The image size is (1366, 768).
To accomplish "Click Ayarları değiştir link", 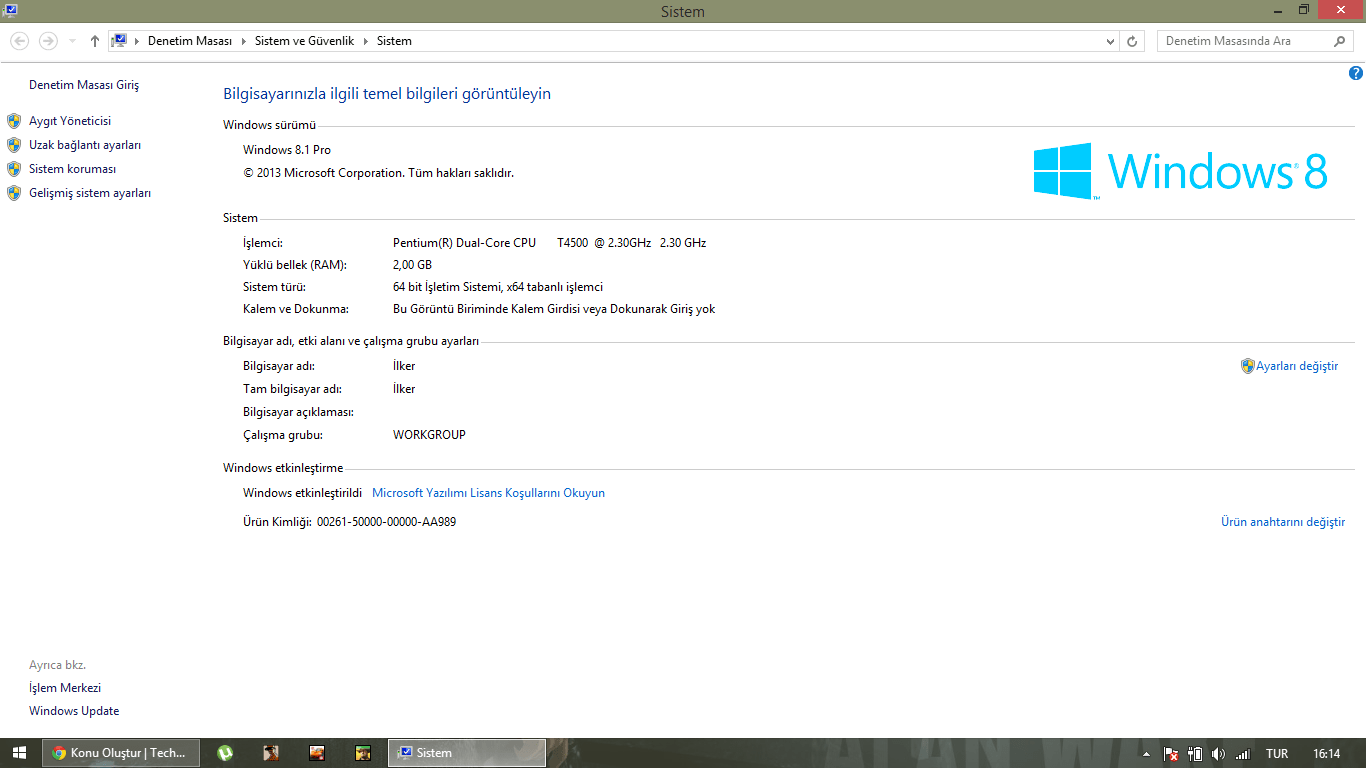I will (1297, 366).
